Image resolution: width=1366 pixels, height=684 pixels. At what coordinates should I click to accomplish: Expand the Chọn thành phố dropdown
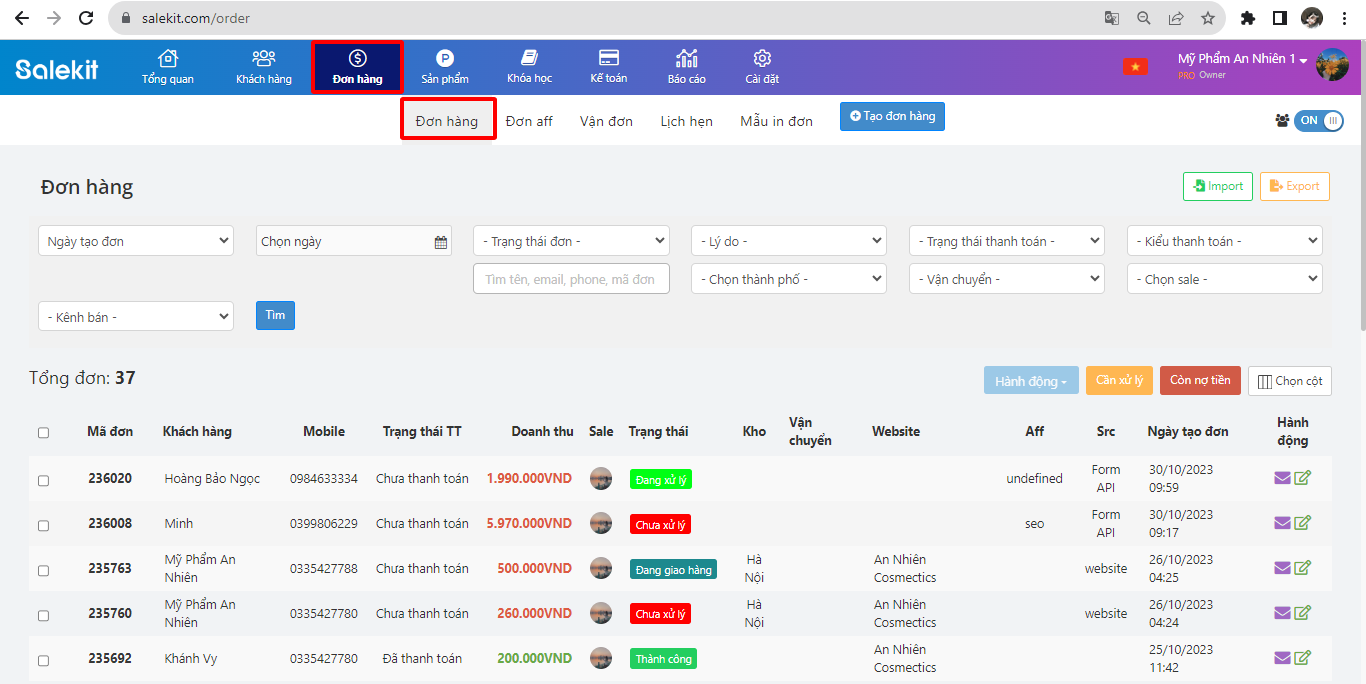pos(789,279)
